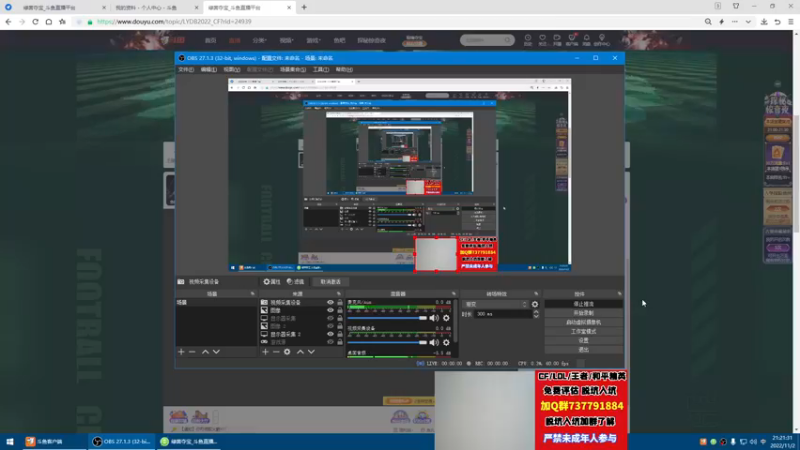This screenshot has height=450, width=800.
Task: Mute the first mixer channel speaker icon
Action: (434, 318)
